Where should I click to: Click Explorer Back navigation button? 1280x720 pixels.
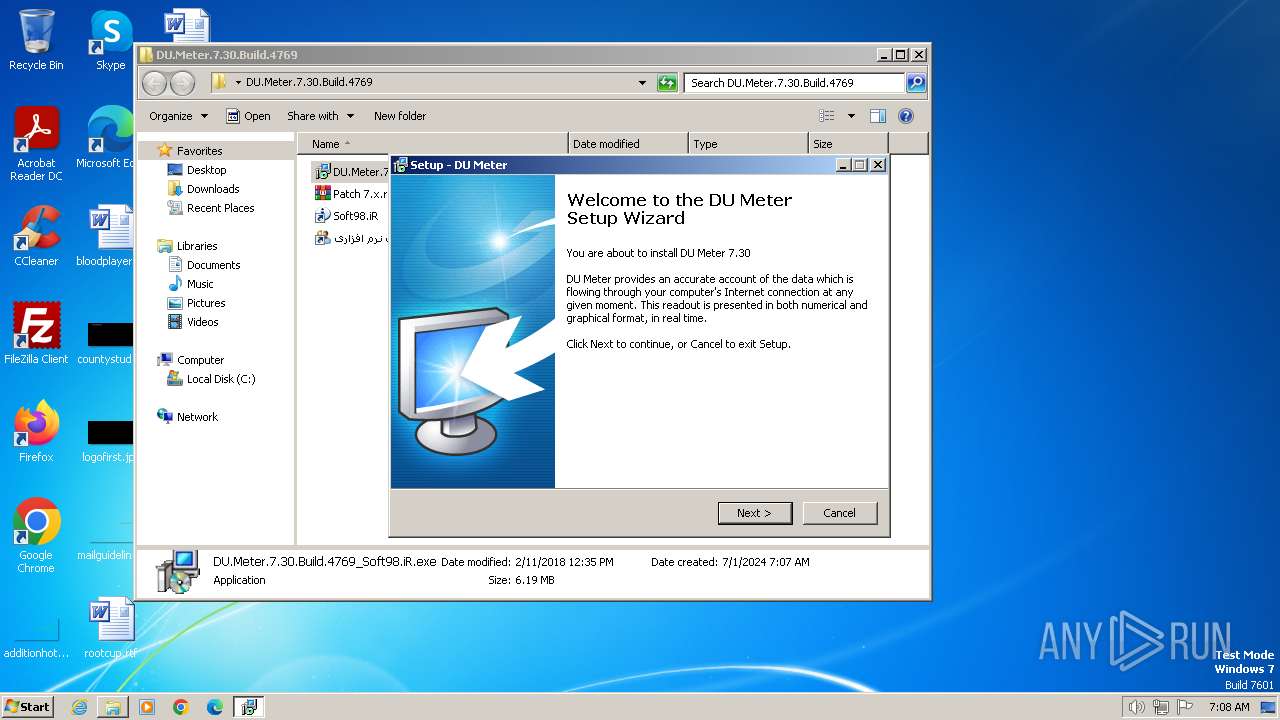[155, 83]
